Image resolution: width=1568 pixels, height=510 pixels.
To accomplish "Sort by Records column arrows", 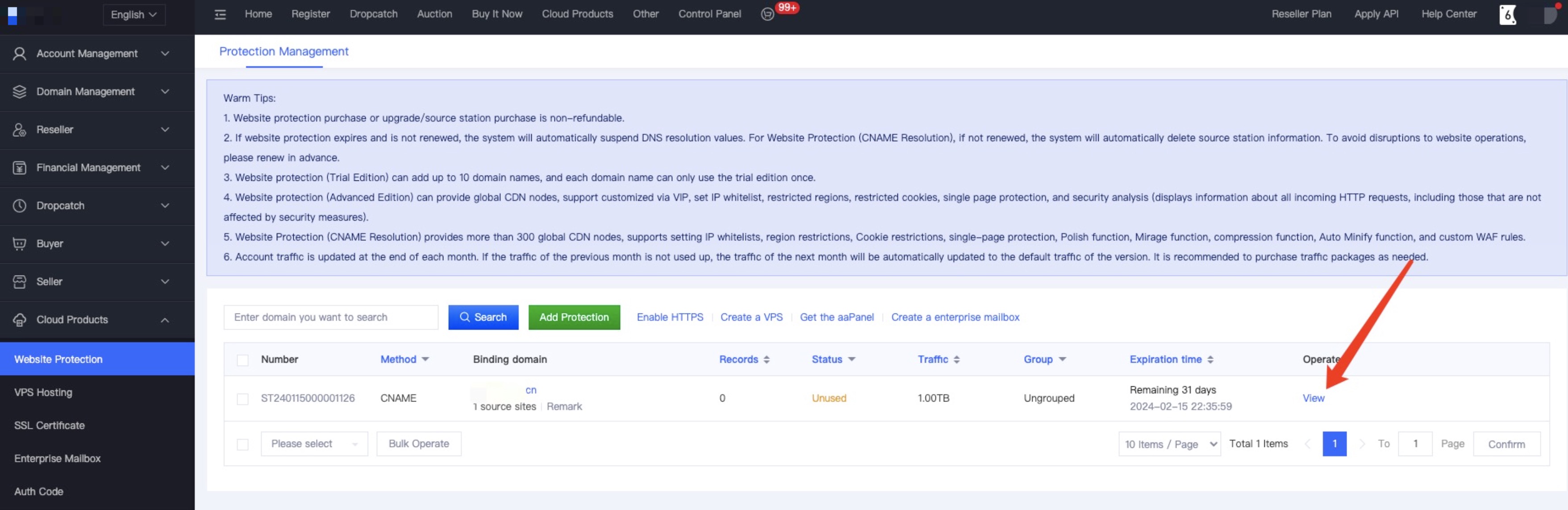I will click(x=766, y=360).
